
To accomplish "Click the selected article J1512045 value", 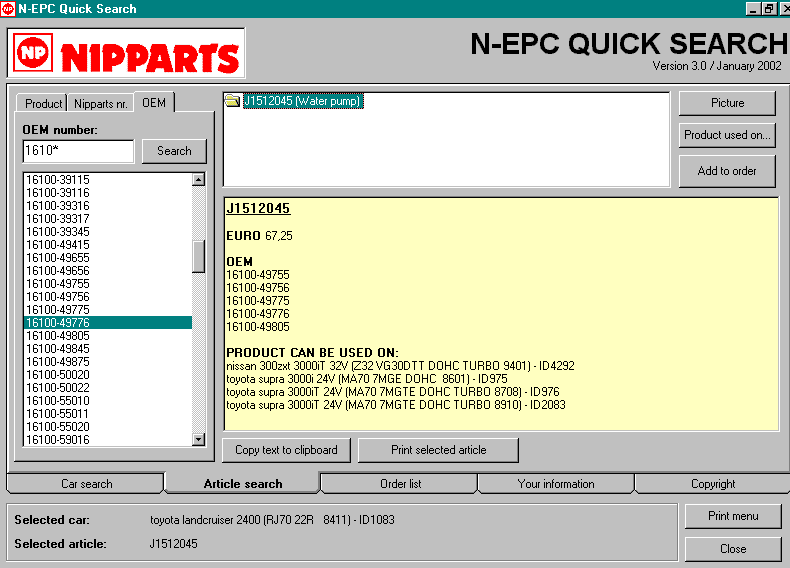I will coord(173,544).
